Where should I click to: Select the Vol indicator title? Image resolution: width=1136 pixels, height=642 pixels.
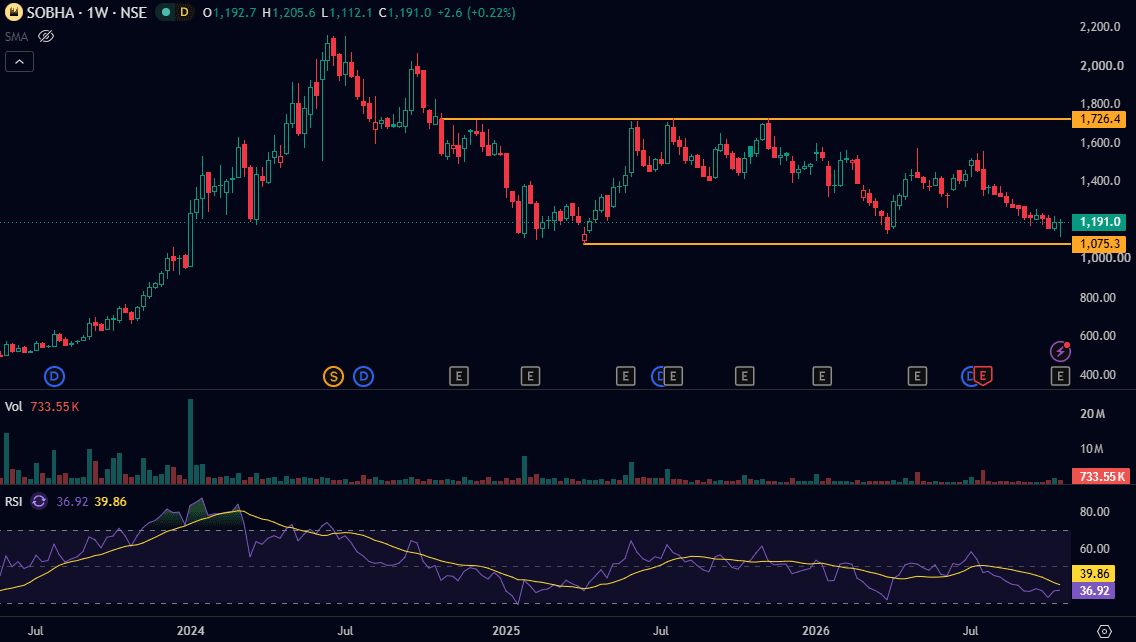[14, 407]
